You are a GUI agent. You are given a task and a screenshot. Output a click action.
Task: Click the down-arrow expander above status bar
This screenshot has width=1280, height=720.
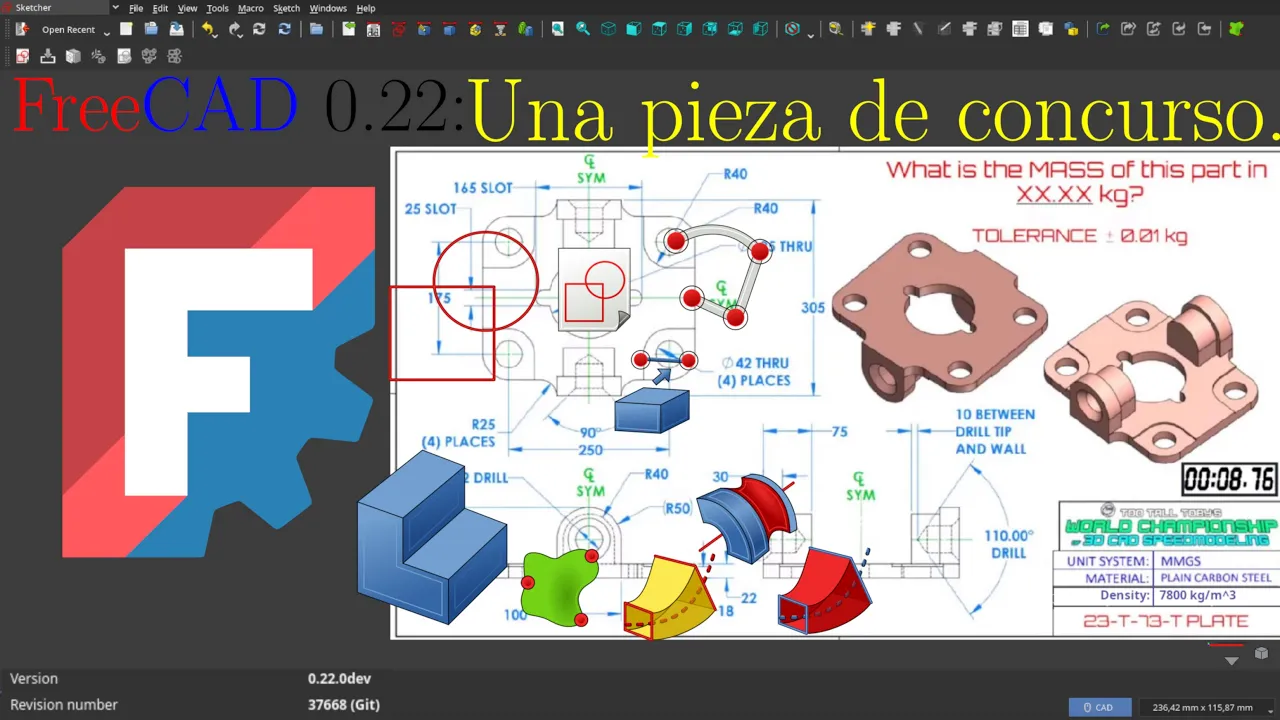(1232, 661)
